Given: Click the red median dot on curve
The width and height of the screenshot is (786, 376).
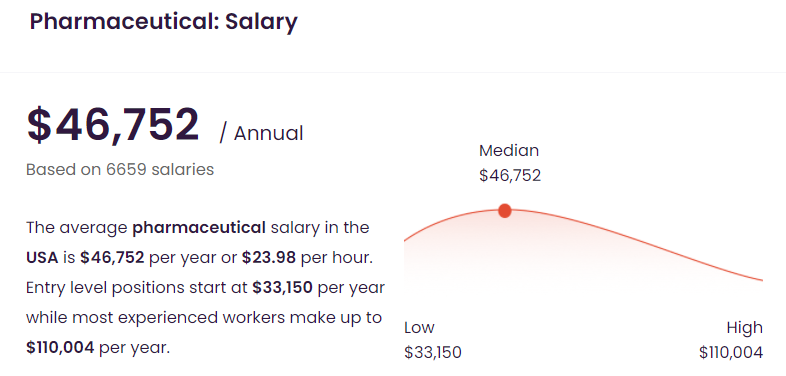Looking at the screenshot, I should point(505,211).
